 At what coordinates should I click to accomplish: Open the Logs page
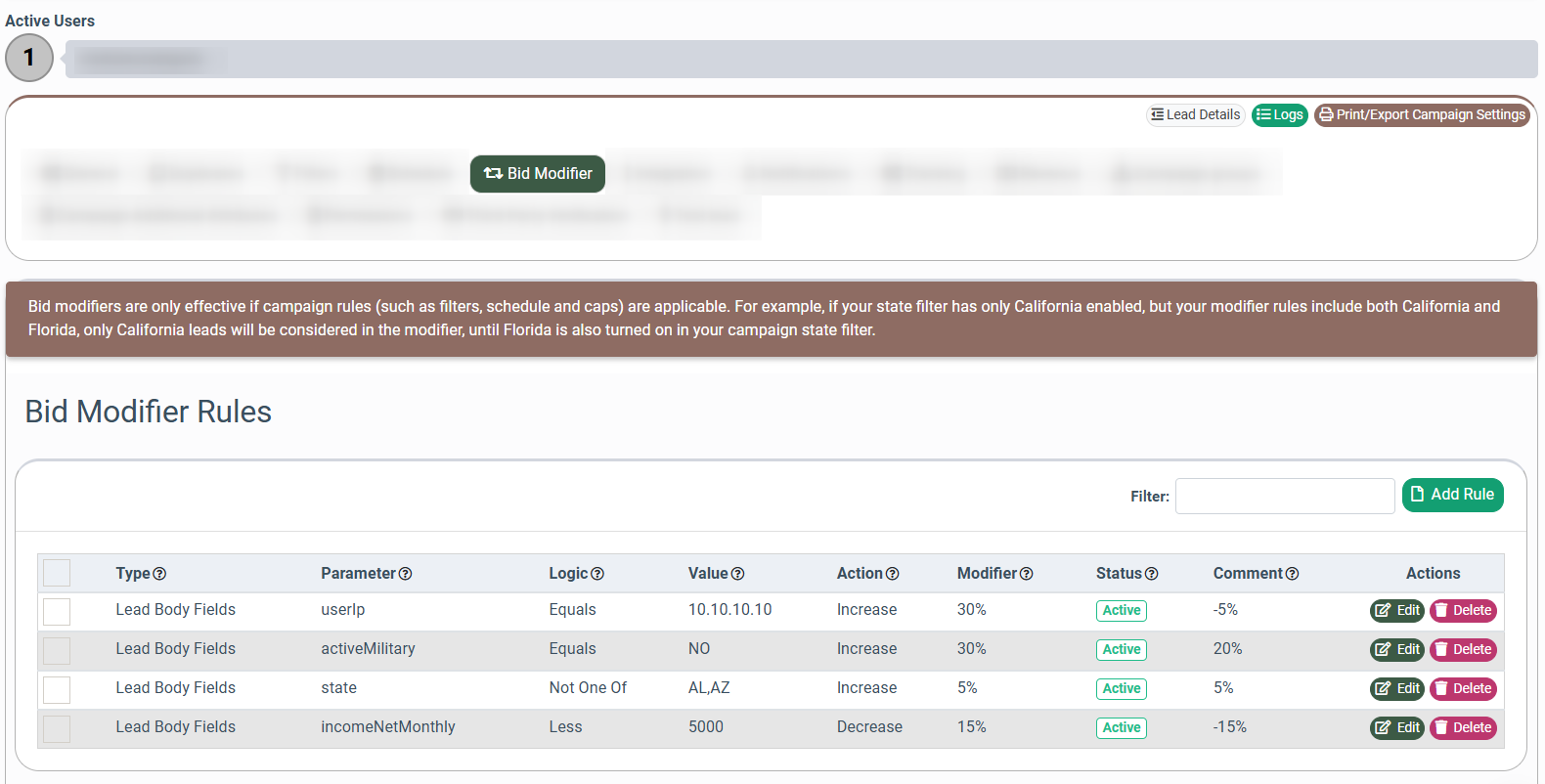pos(1279,115)
